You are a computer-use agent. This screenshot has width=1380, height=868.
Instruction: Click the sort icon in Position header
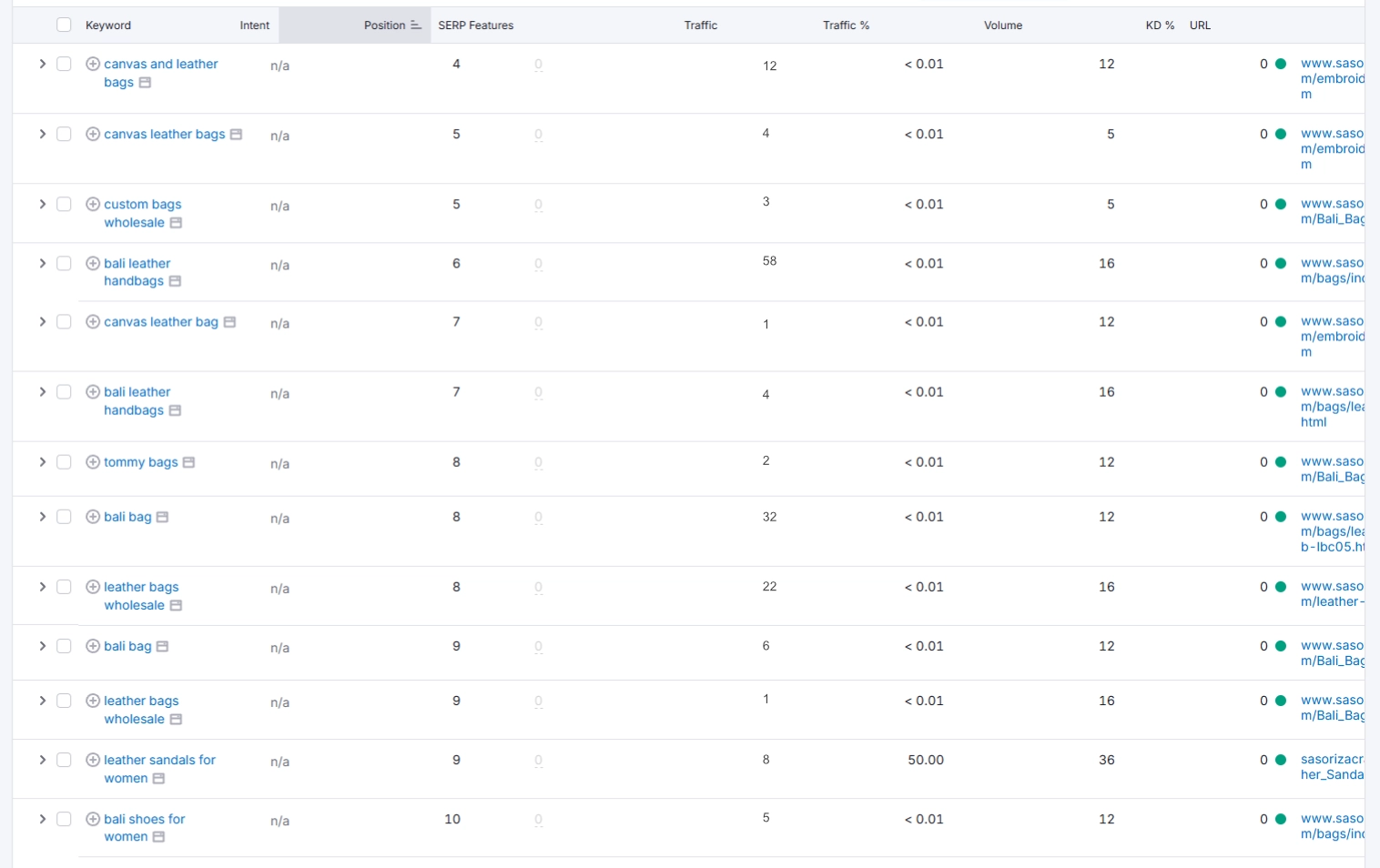tap(416, 25)
